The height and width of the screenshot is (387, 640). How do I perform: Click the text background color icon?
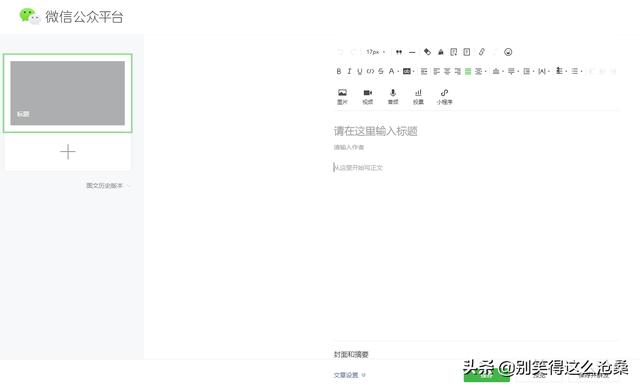(x=407, y=71)
